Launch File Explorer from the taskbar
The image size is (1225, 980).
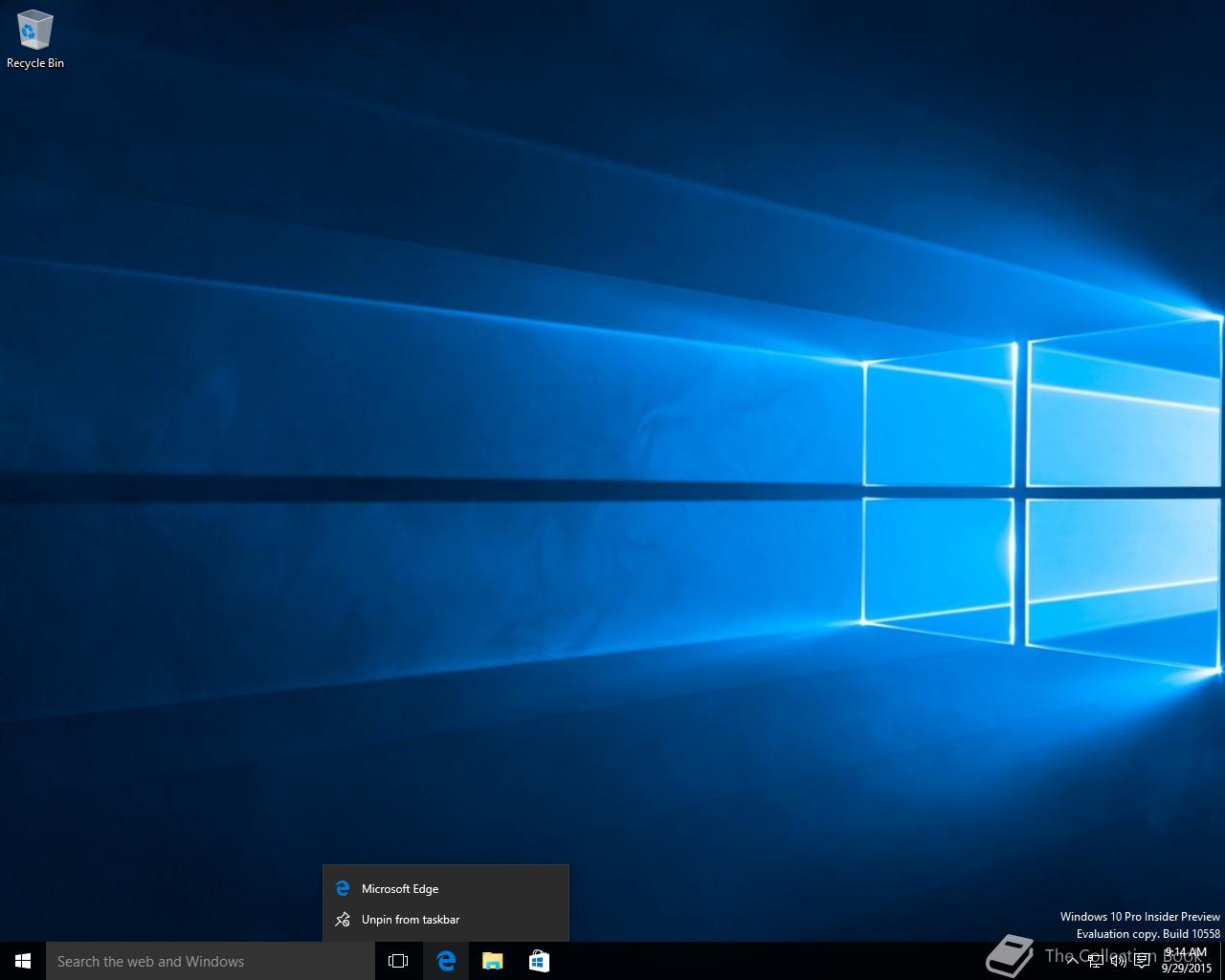pyautogui.click(x=492, y=961)
